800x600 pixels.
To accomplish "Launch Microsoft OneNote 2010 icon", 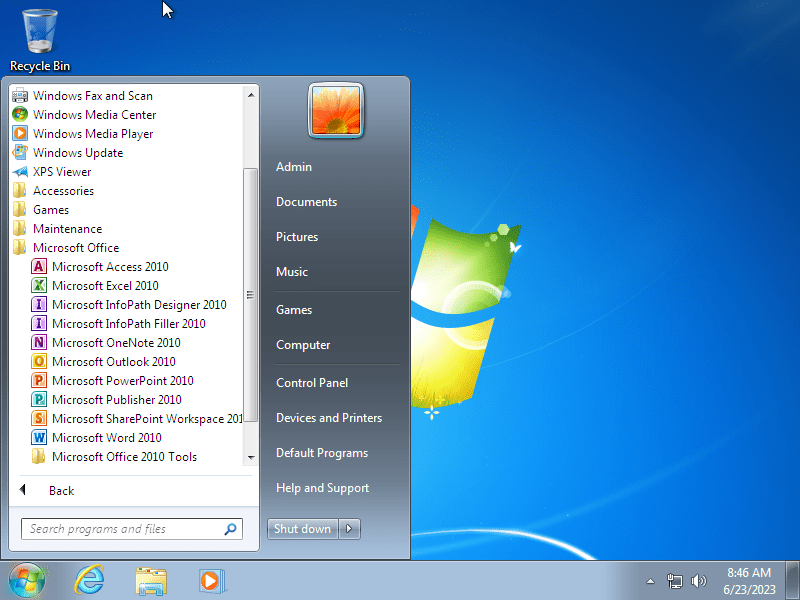I will click(39, 342).
